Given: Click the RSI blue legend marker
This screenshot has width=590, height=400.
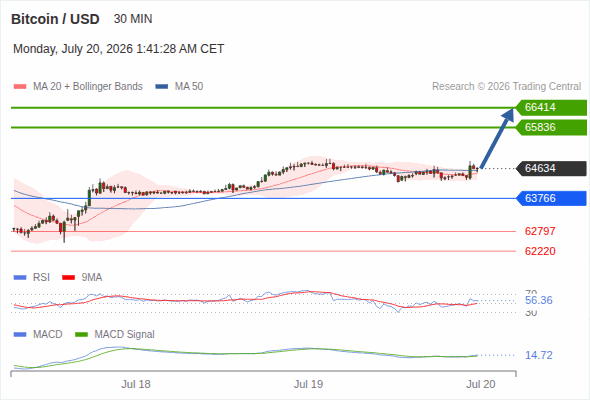Looking at the screenshot, I should coord(20,278).
